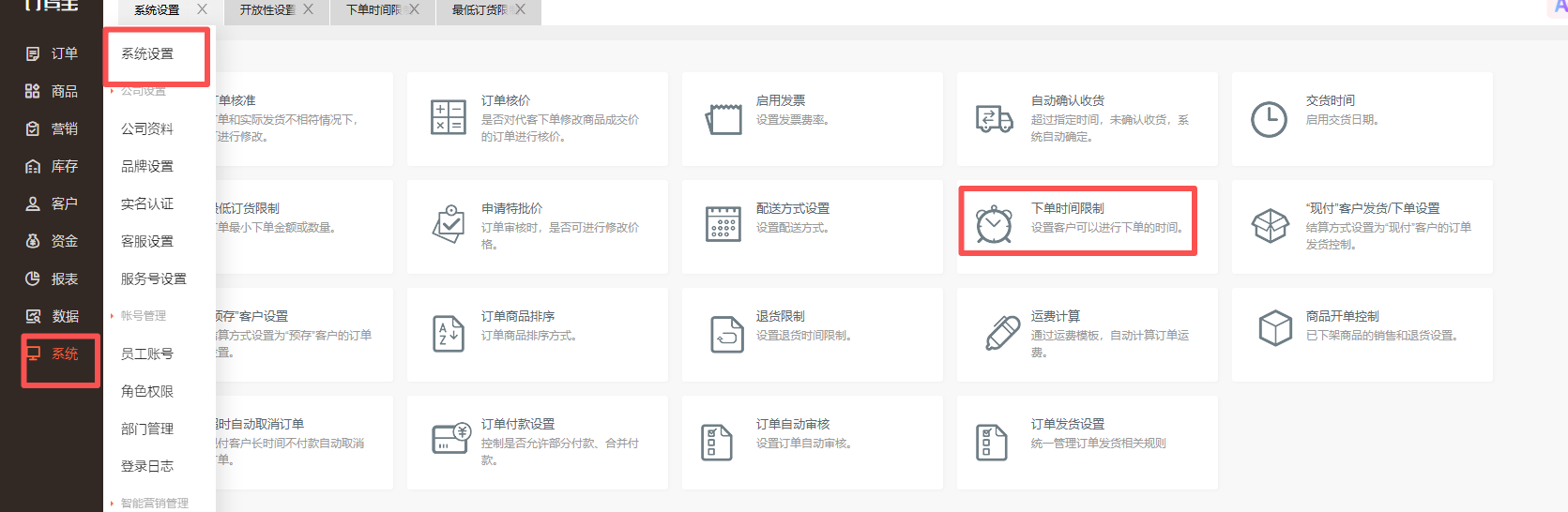The width and height of the screenshot is (1568, 512).
Task: Click the 退货限制 return document icon
Action: [726, 334]
